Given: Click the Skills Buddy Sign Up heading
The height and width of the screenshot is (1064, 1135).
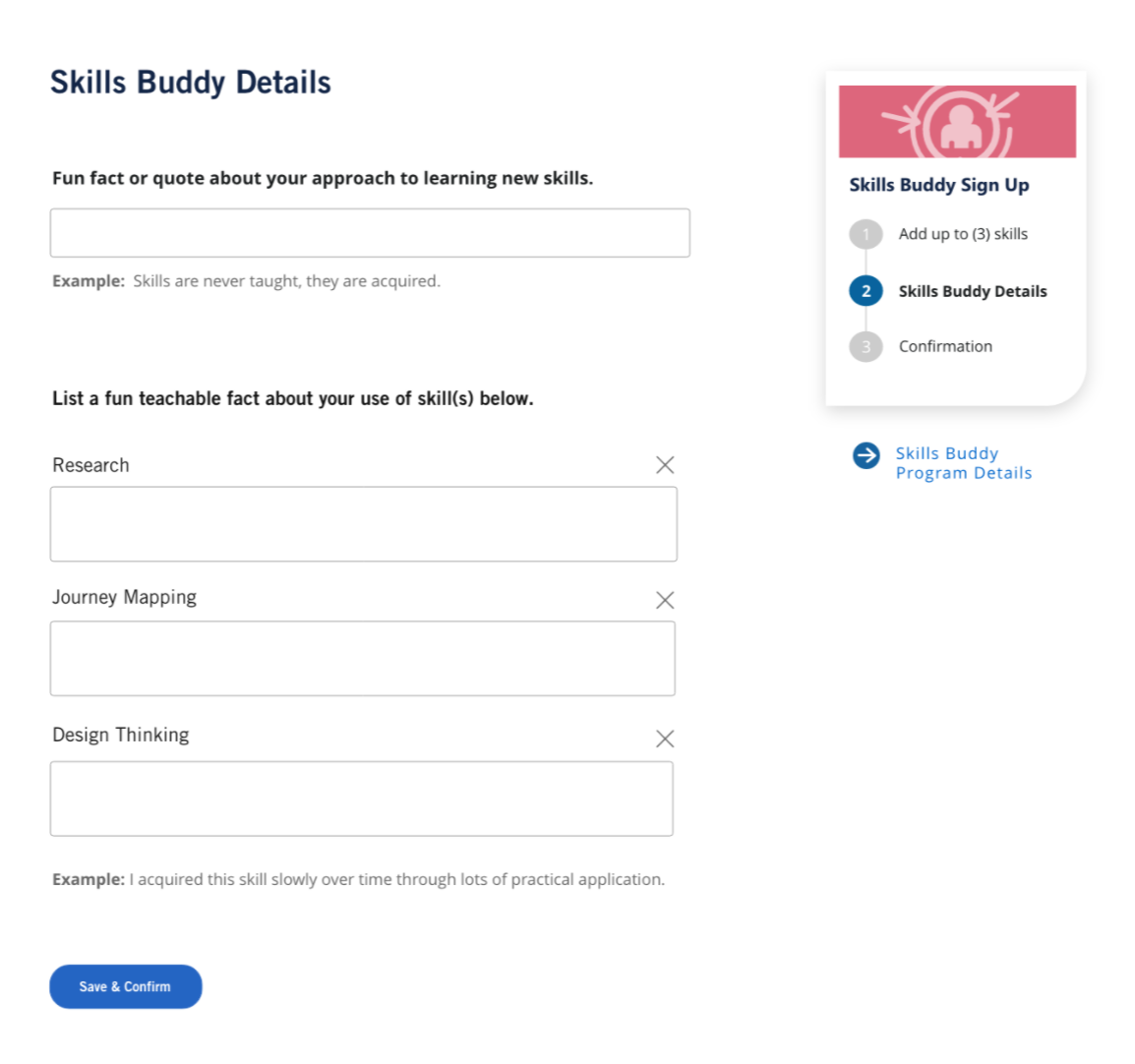Looking at the screenshot, I should (x=939, y=185).
